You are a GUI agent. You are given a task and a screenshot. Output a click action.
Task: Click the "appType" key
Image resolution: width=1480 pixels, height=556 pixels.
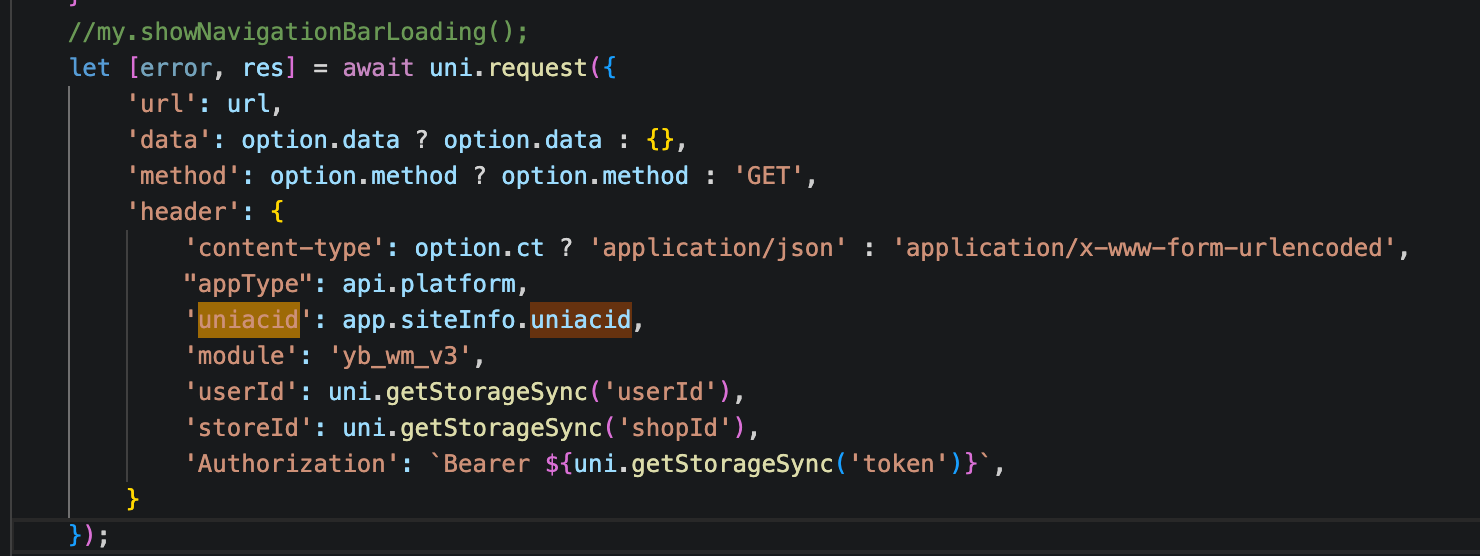248,284
